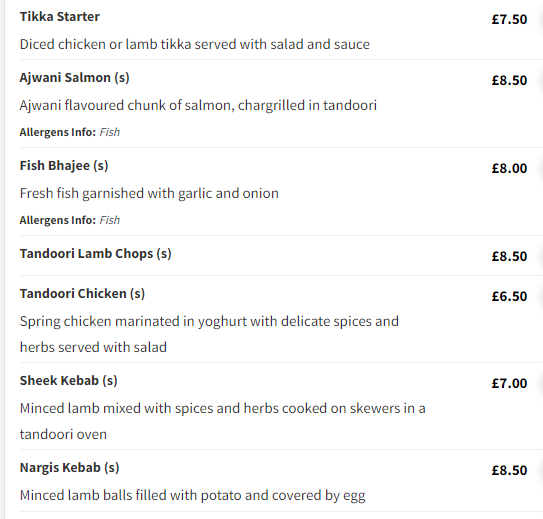Click the Tikka Starter description text
This screenshot has height=519, width=543.
click(195, 44)
